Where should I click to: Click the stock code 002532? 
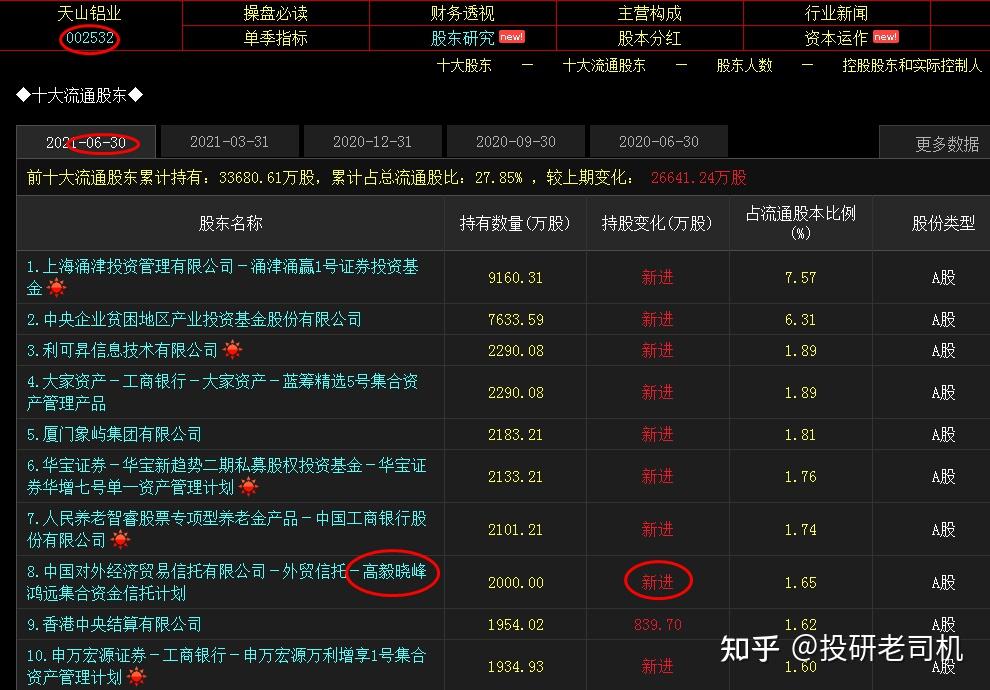[x=90, y=38]
